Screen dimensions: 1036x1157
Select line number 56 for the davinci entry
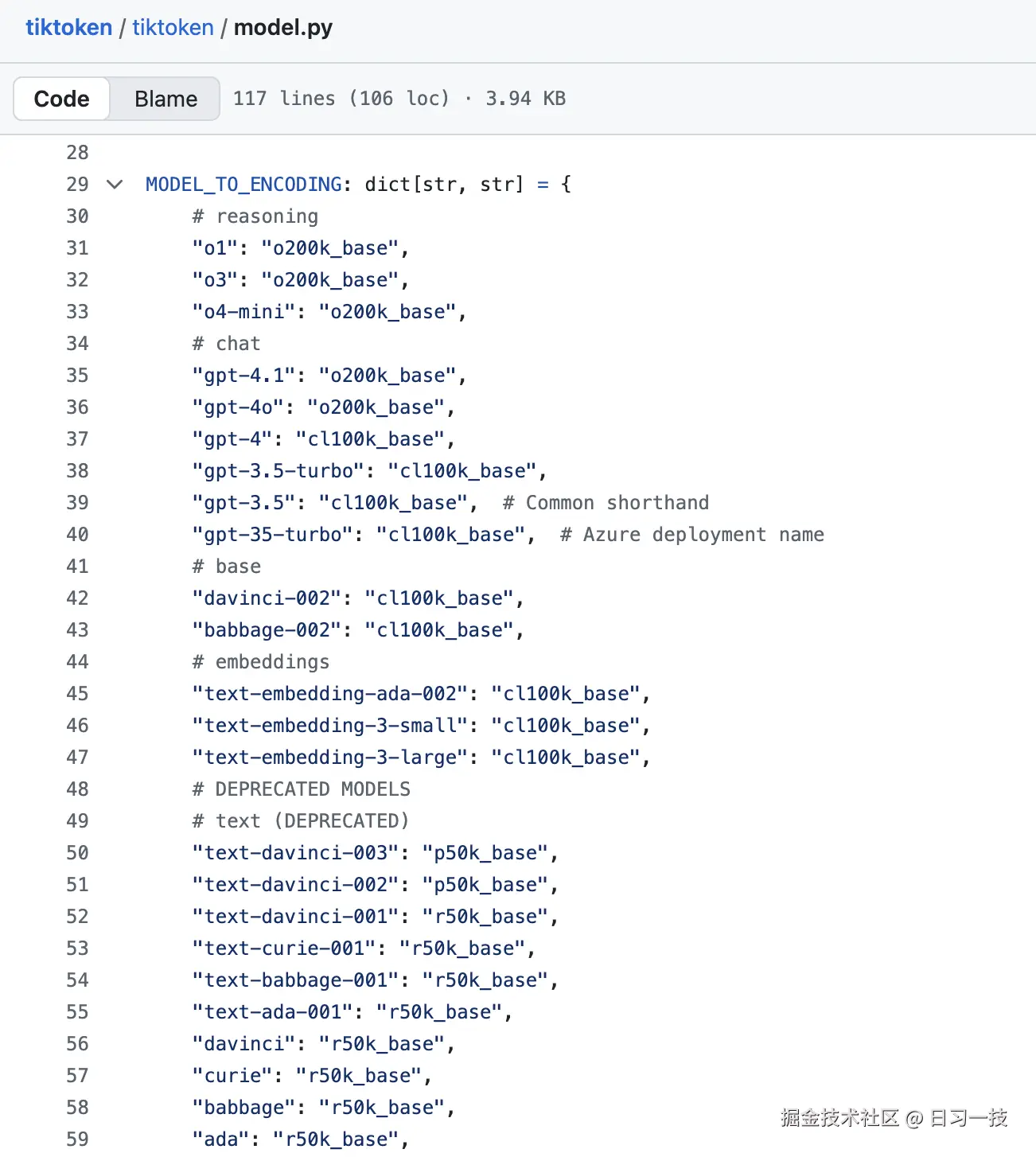[x=77, y=1043]
